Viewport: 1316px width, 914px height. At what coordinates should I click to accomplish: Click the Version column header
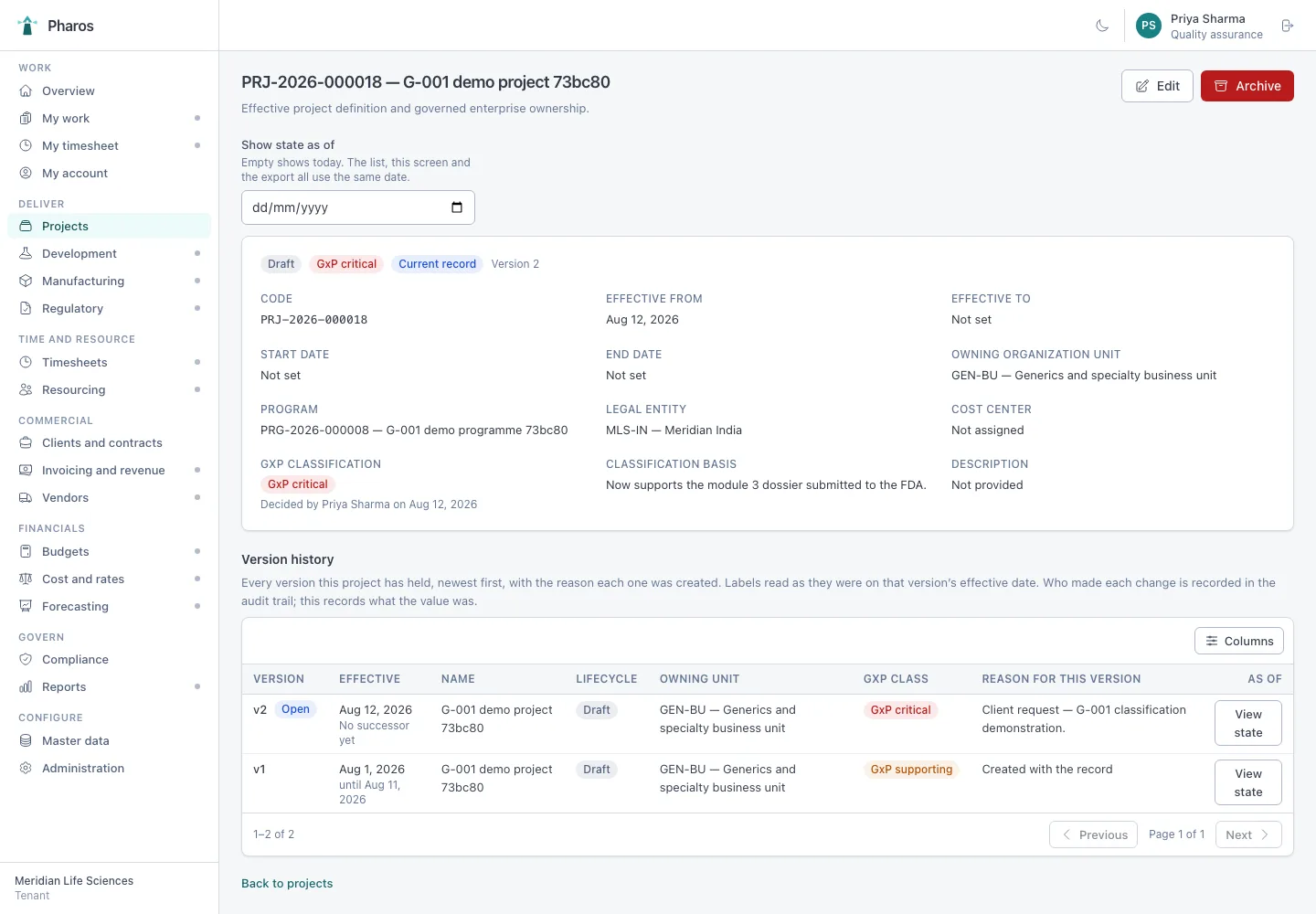(x=279, y=679)
